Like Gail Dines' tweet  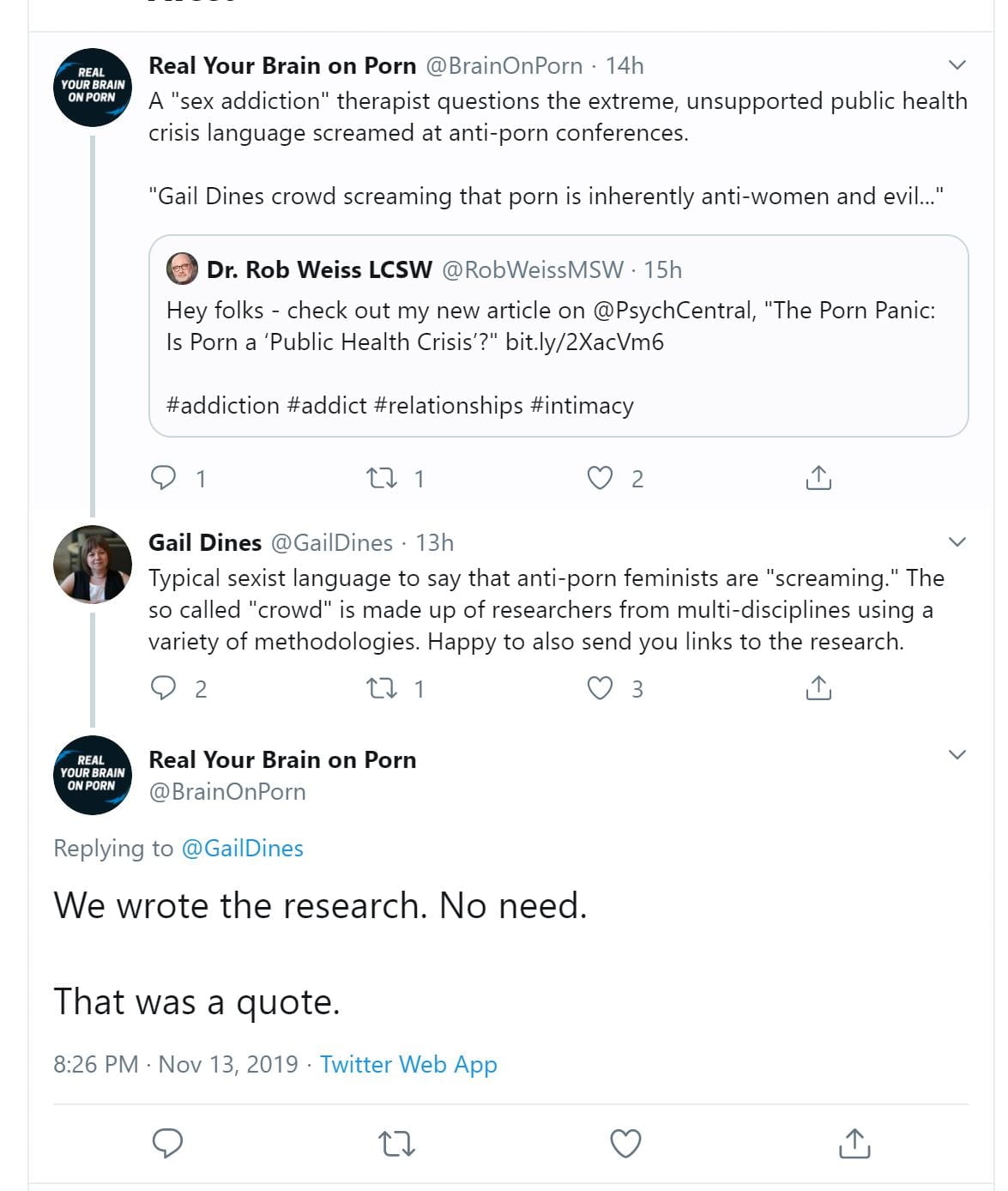pyautogui.click(x=600, y=688)
